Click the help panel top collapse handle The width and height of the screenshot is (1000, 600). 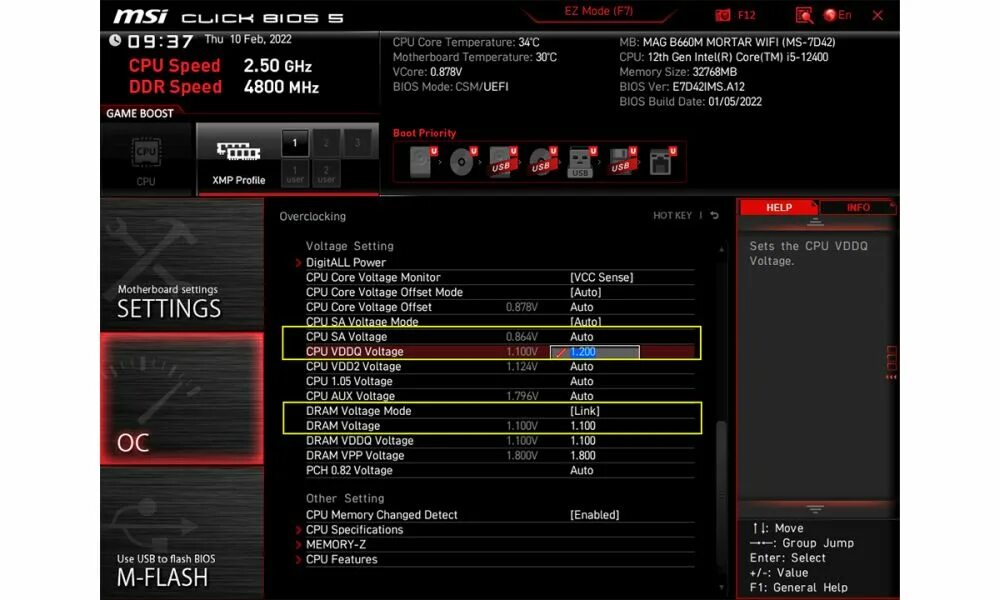click(815, 223)
